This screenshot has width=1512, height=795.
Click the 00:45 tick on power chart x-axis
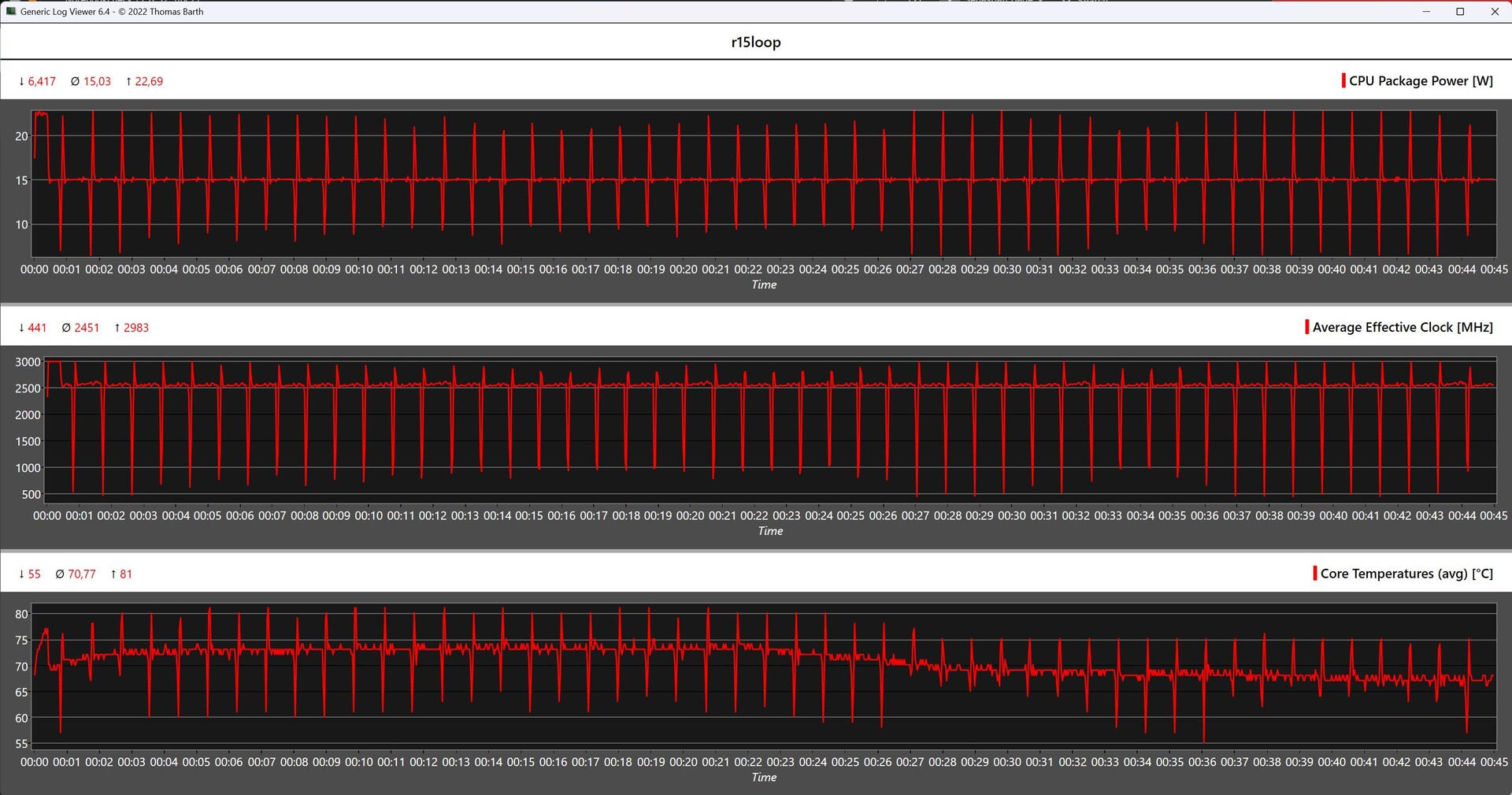click(1494, 269)
